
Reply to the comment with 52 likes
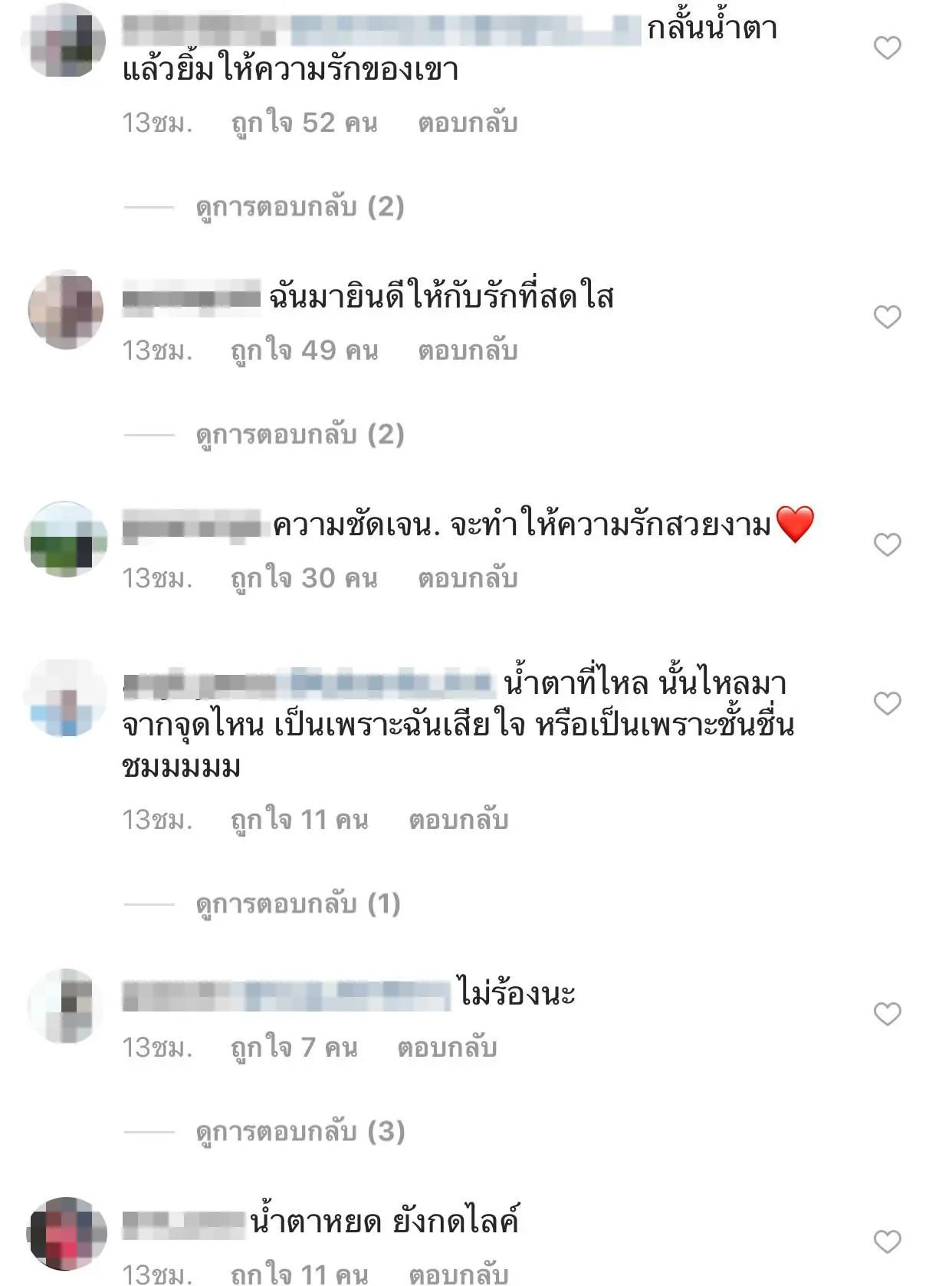[x=468, y=123]
